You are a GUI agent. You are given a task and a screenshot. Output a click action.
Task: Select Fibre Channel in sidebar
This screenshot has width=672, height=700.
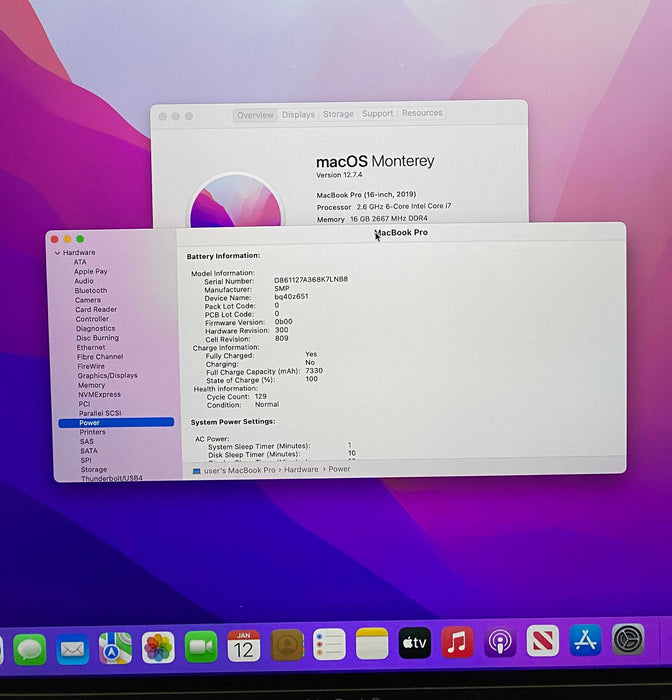(100, 357)
